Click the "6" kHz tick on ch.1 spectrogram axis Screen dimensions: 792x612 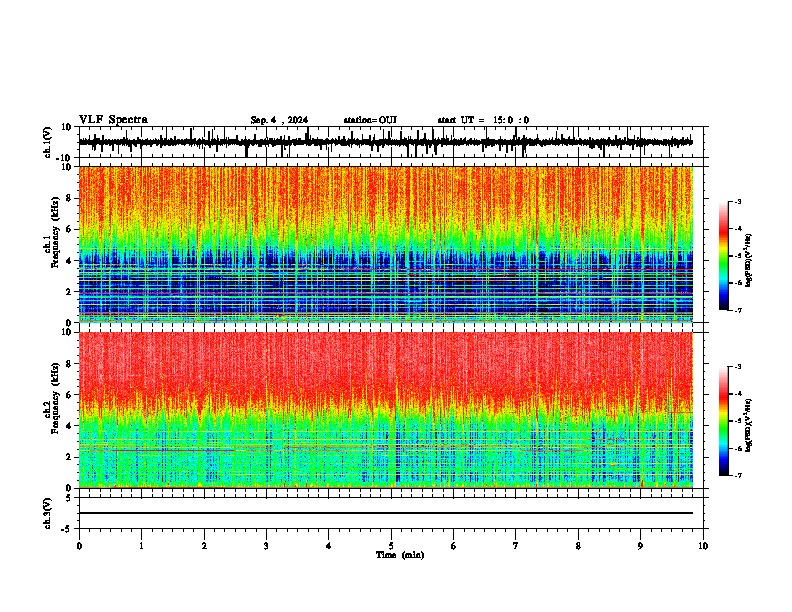point(70,230)
